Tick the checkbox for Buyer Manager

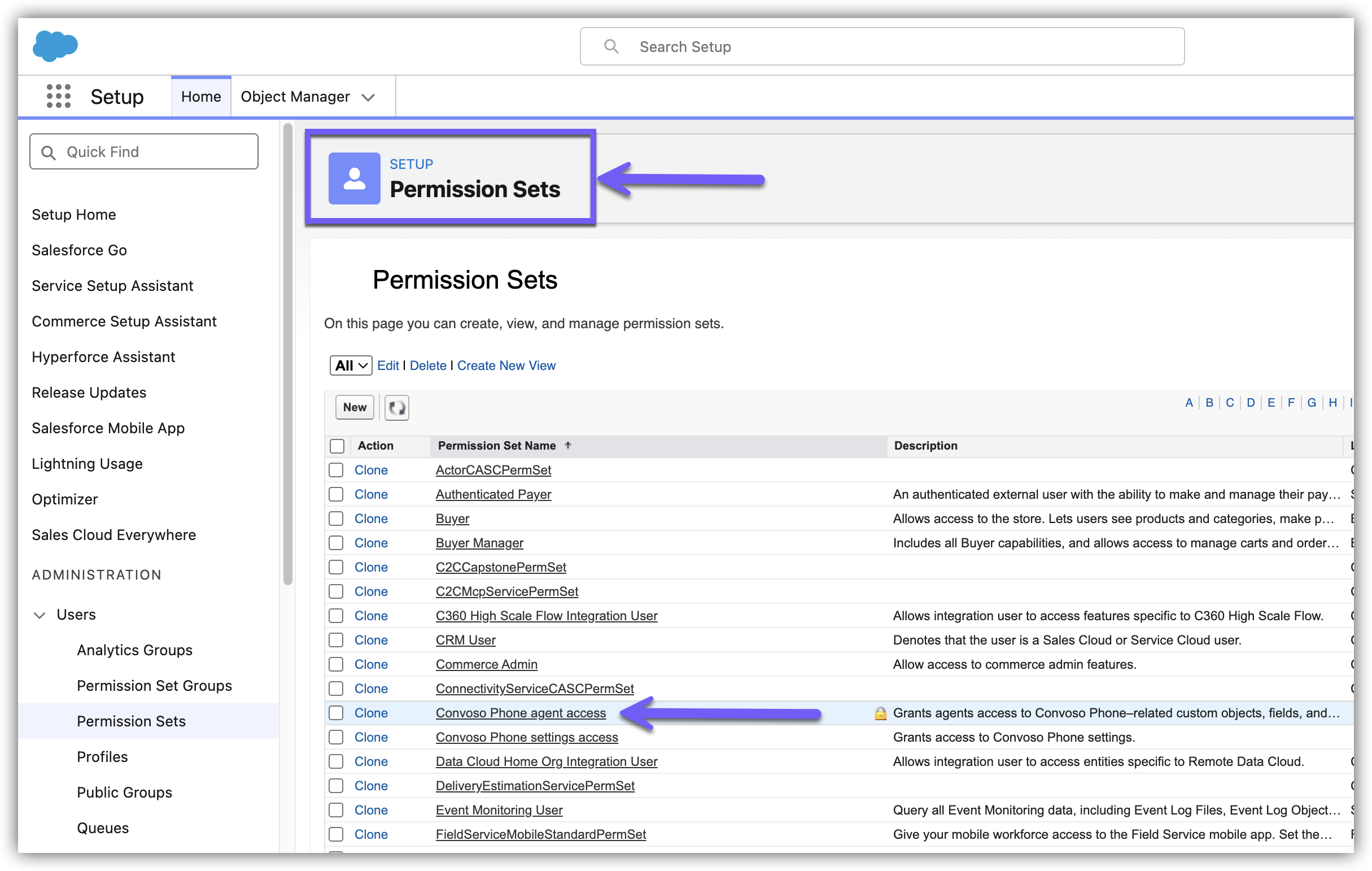(x=336, y=543)
